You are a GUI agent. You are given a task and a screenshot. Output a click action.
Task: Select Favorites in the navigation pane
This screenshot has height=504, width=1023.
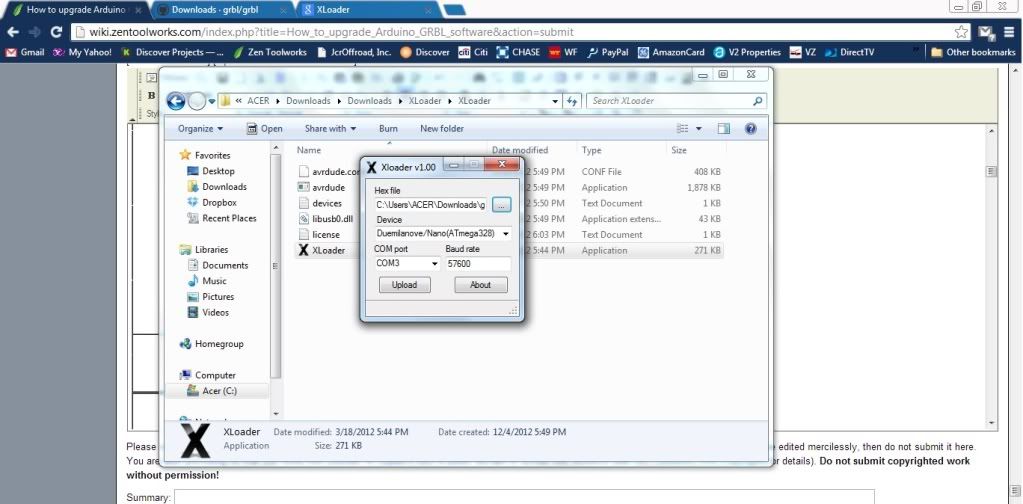point(212,155)
